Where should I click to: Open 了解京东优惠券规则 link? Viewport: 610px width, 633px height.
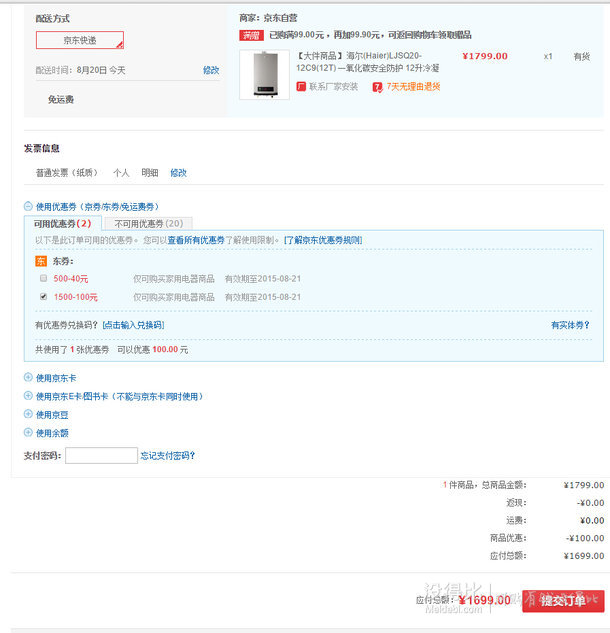(323, 241)
